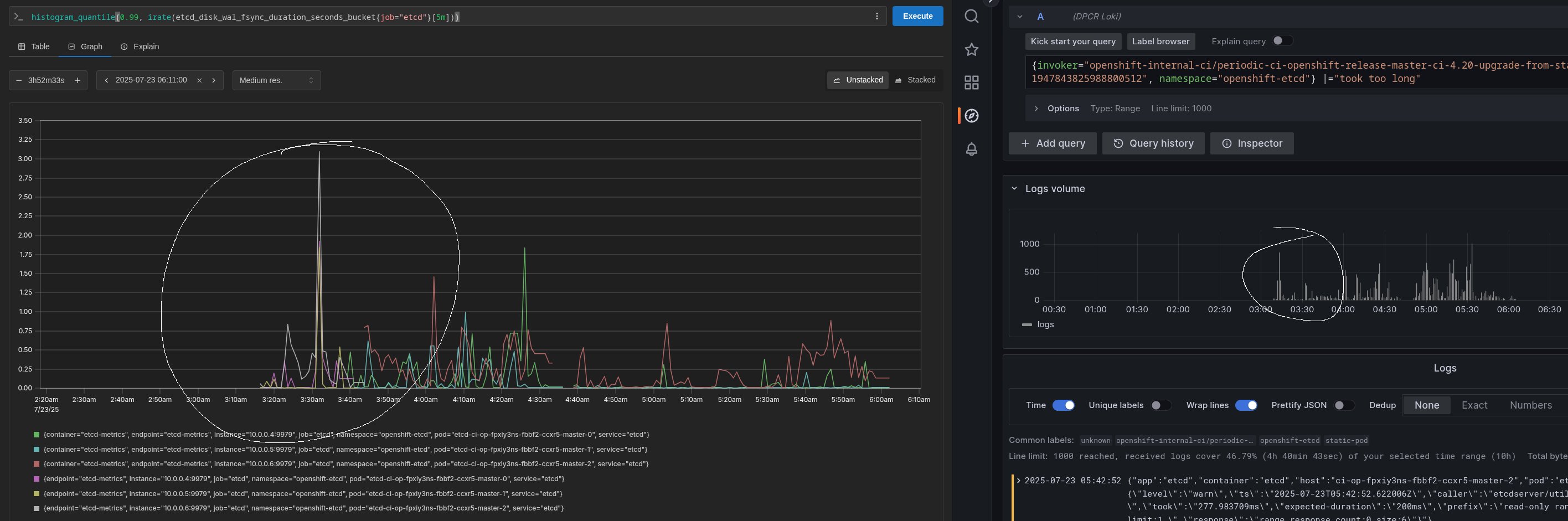Enable the Unique labels toggle
The image size is (1568, 521).
[1160, 405]
